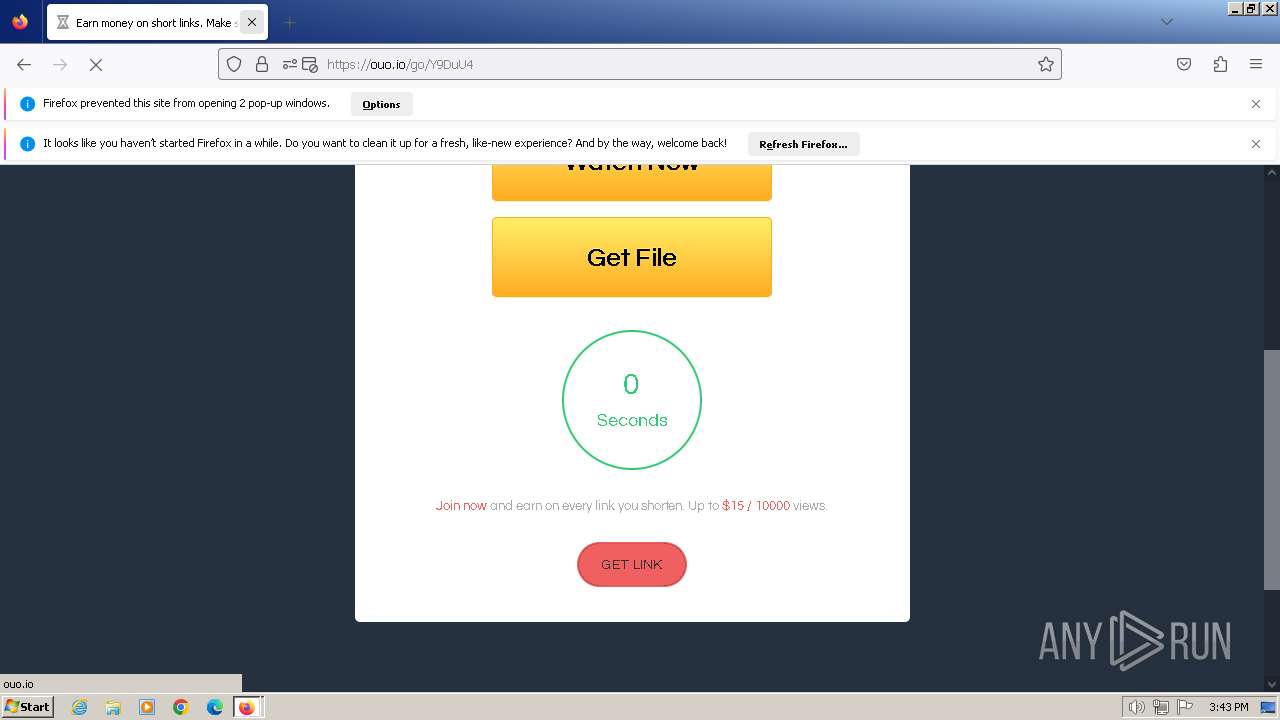Dismiss the pop-up blocked notification
The width and height of the screenshot is (1280, 720).
click(1256, 104)
